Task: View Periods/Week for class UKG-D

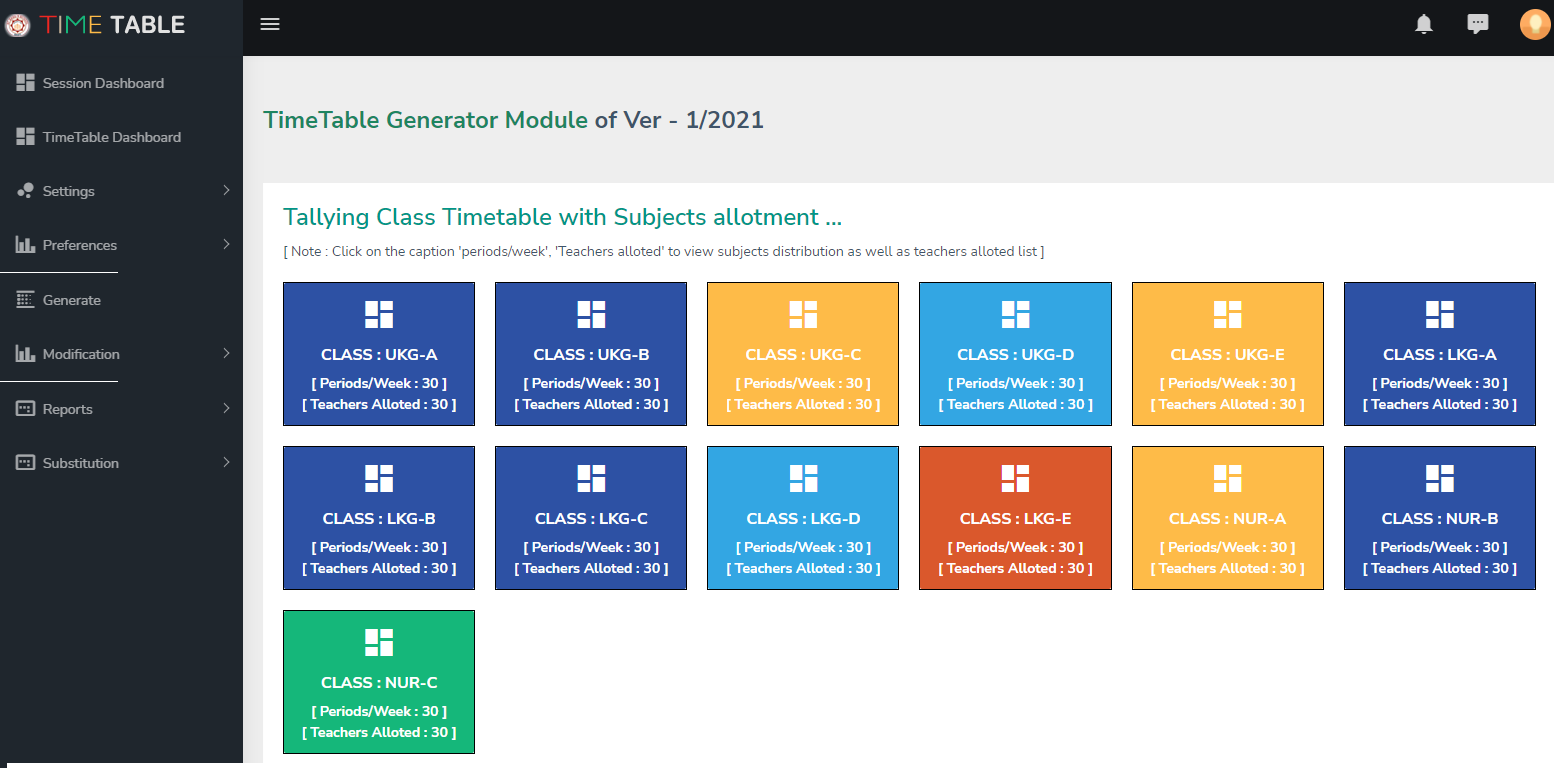Action: pos(1015,383)
